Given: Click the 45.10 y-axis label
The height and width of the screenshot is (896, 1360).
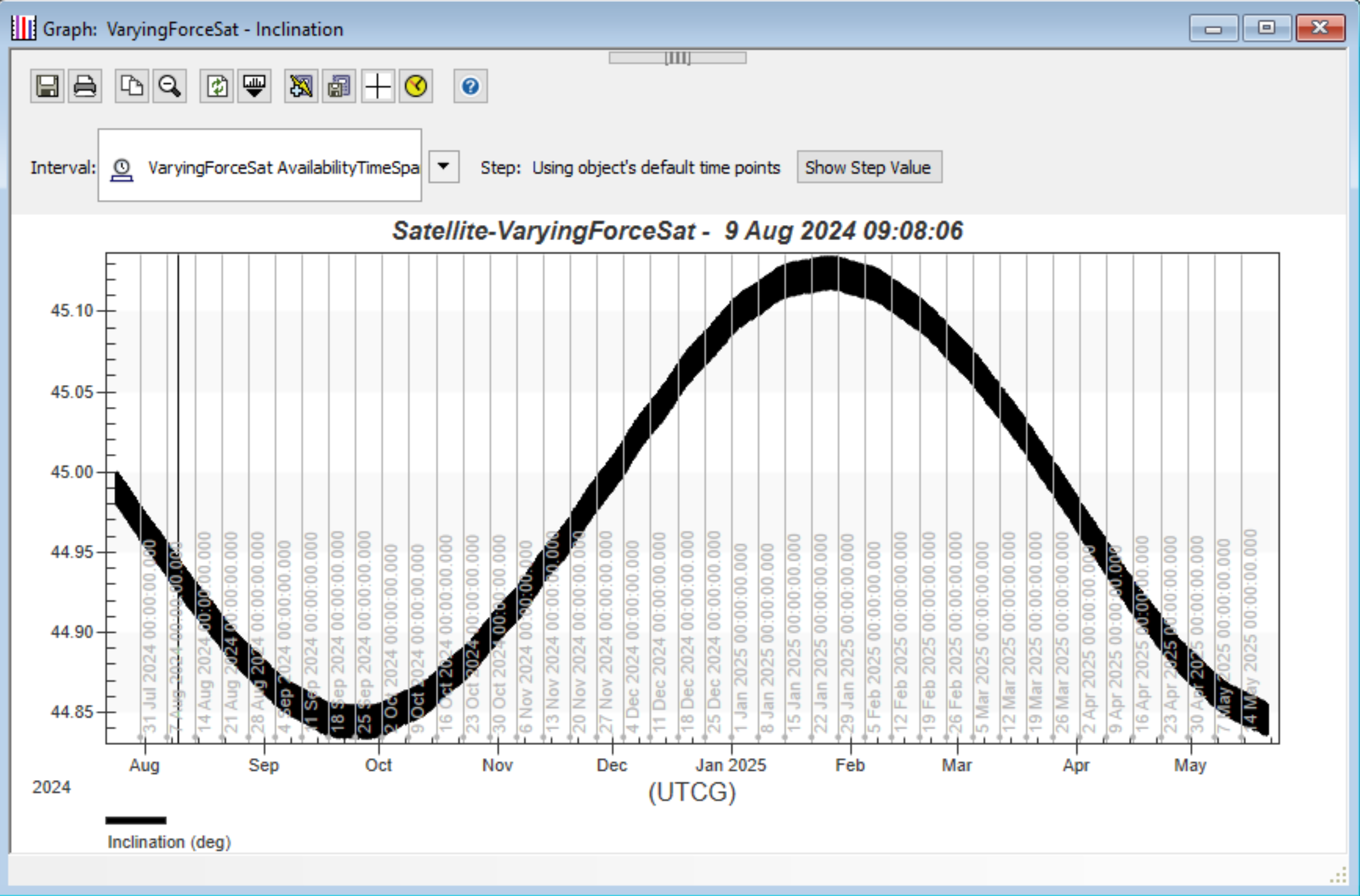Looking at the screenshot, I should pos(72,310).
